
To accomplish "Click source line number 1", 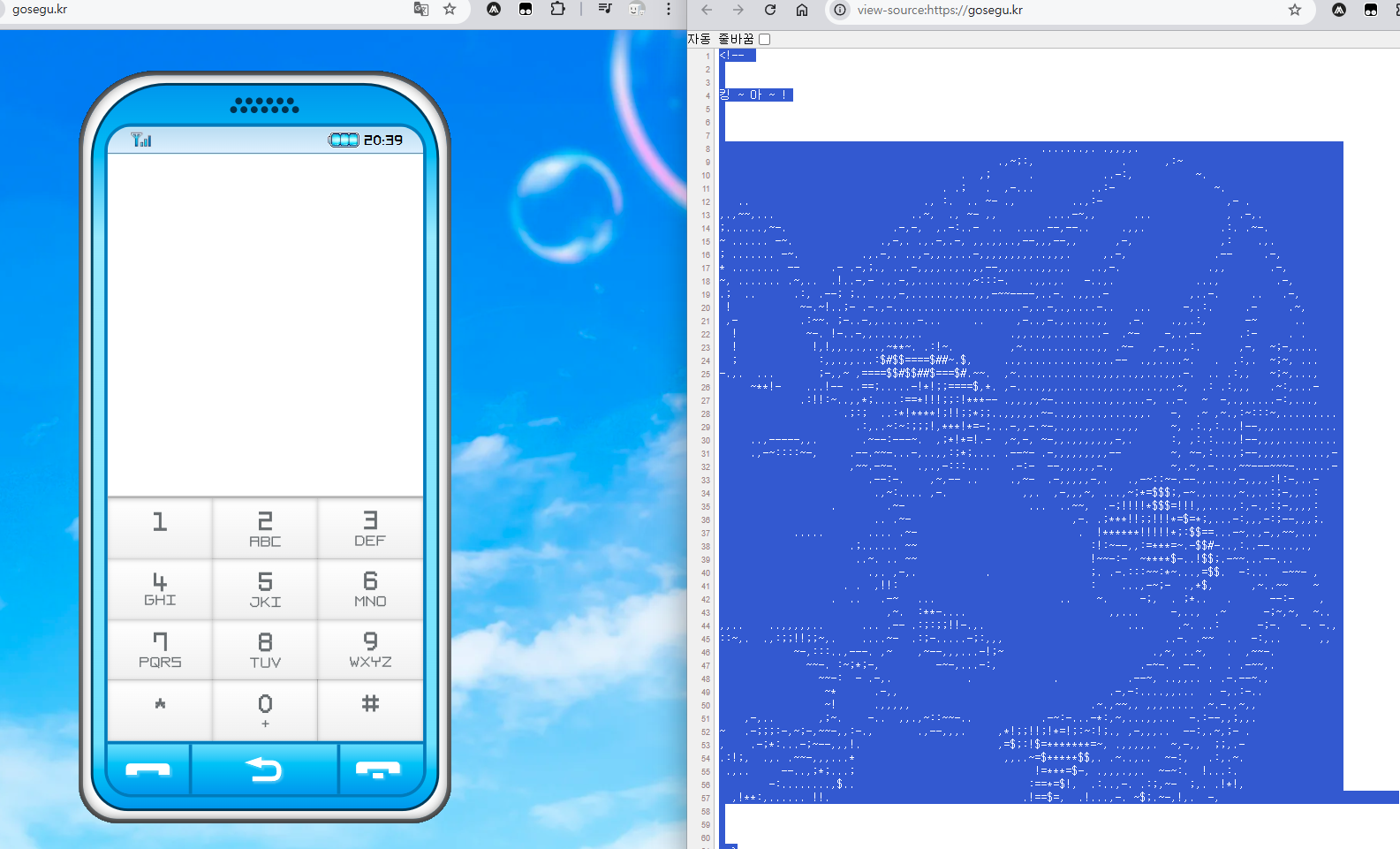I will (708, 56).
